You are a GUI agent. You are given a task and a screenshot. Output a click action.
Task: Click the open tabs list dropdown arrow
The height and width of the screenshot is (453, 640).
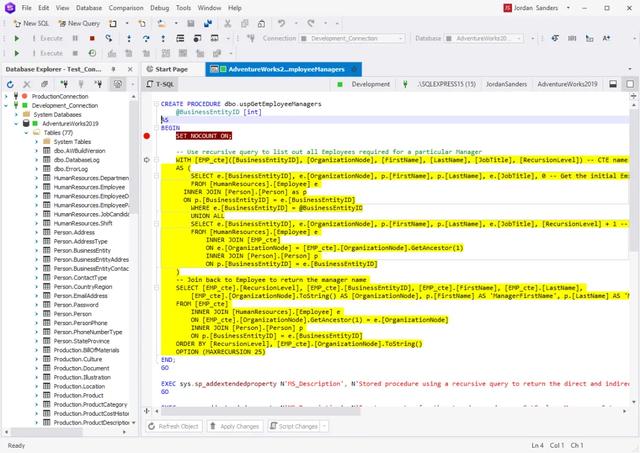(x=630, y=69)
